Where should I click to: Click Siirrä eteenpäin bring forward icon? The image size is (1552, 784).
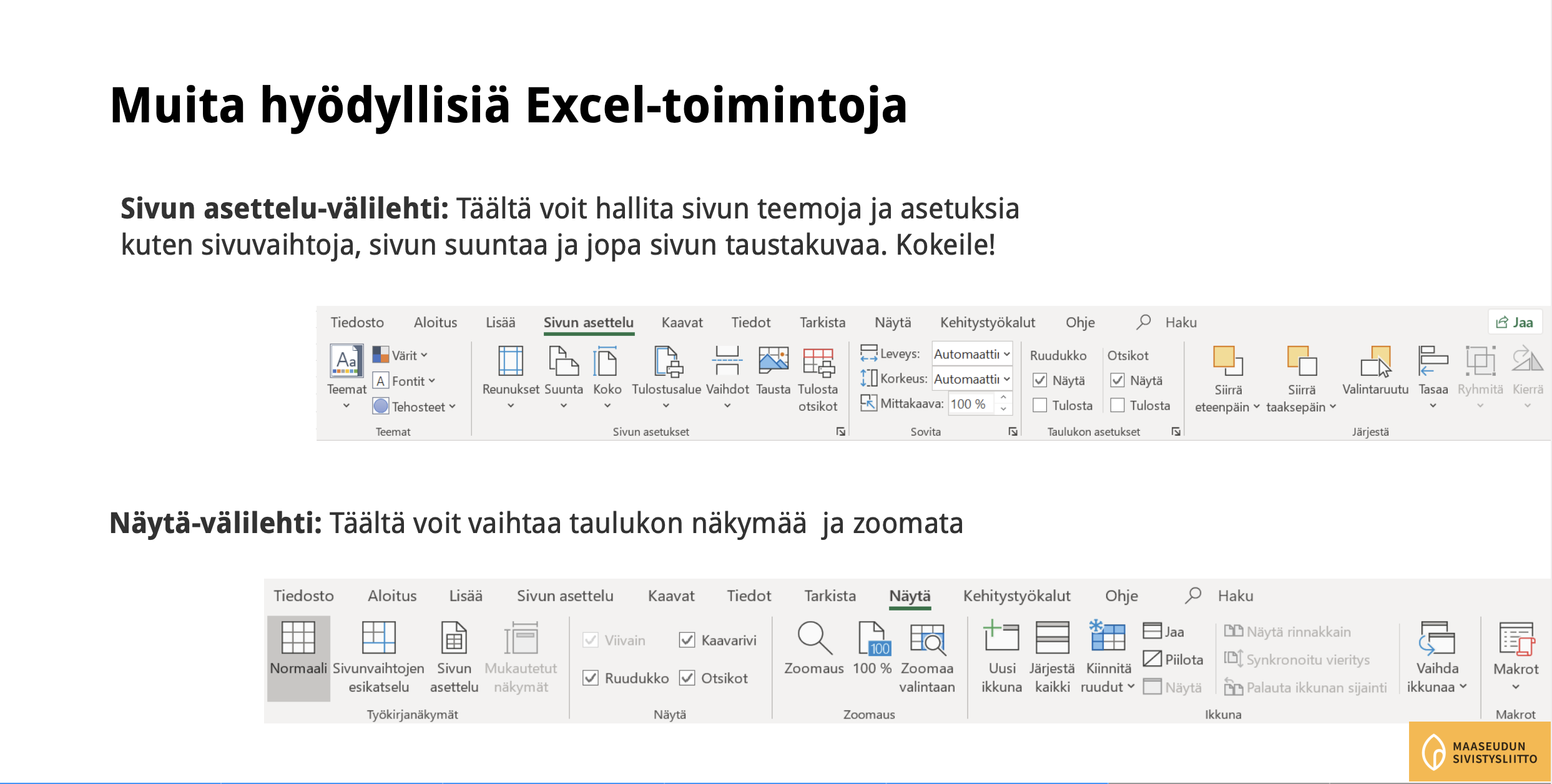tap(1227, 361)
